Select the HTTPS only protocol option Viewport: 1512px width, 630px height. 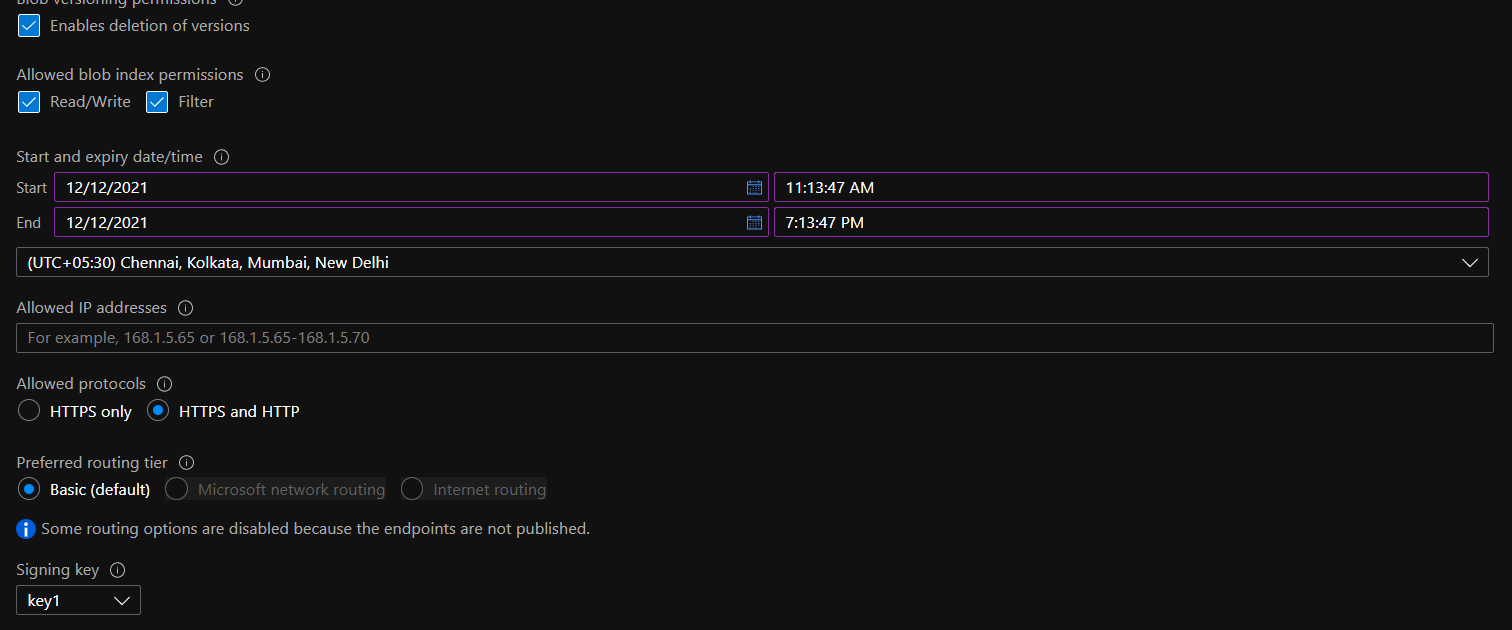[29, 411]
